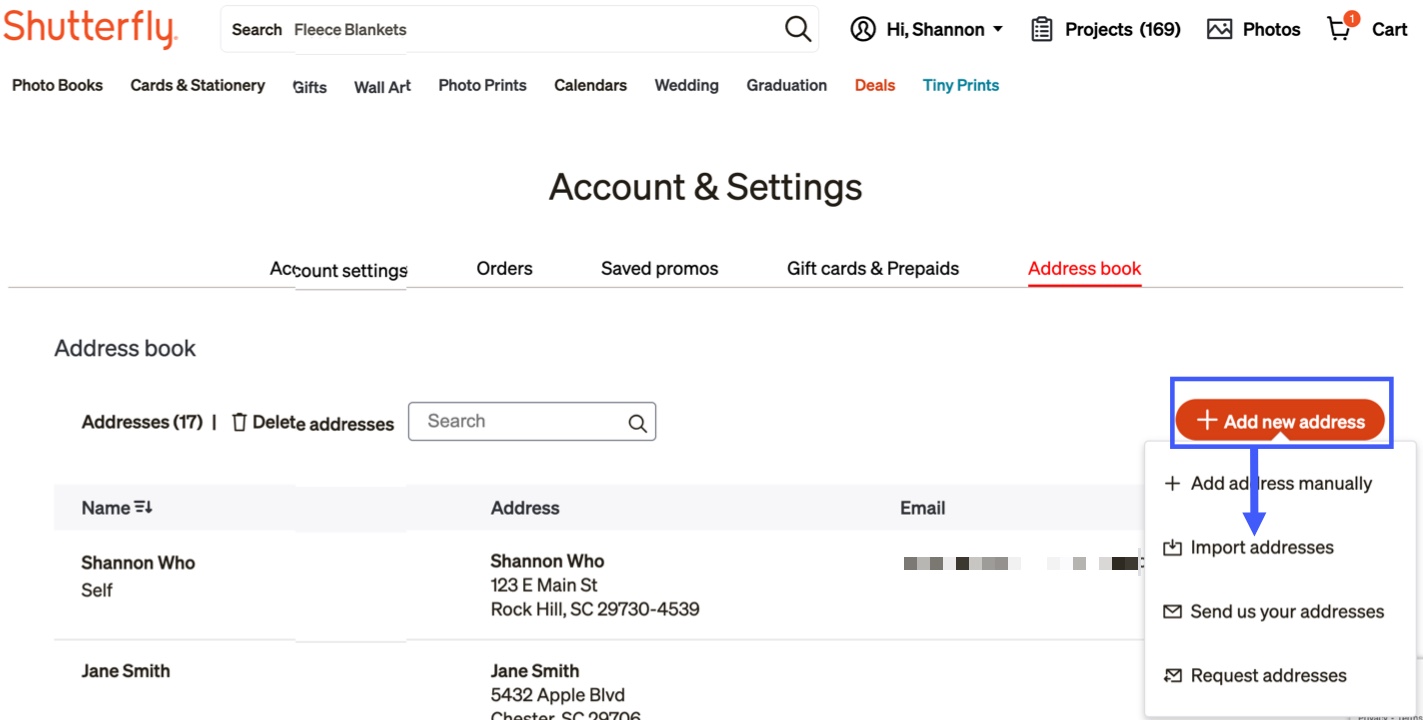1423x720 pixels.
Task: Click envelope icon beside Send us your addresses
Action: tap(1173, 611)
